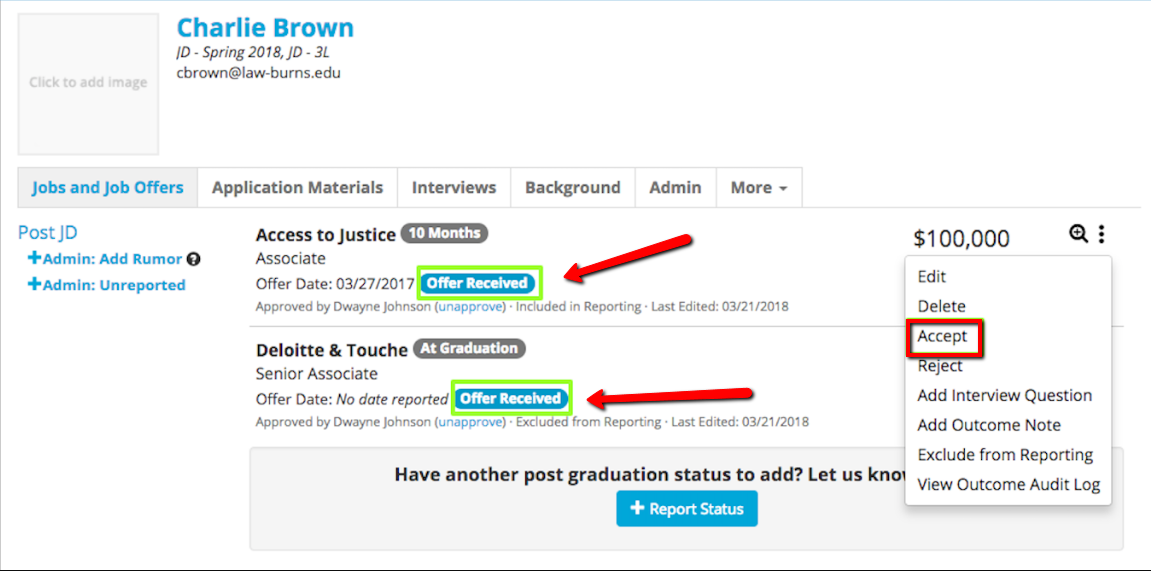Click the help question mark icon
Image resolution: width=1151 pixels, height=571 pixels.
(x=194, y=259)
